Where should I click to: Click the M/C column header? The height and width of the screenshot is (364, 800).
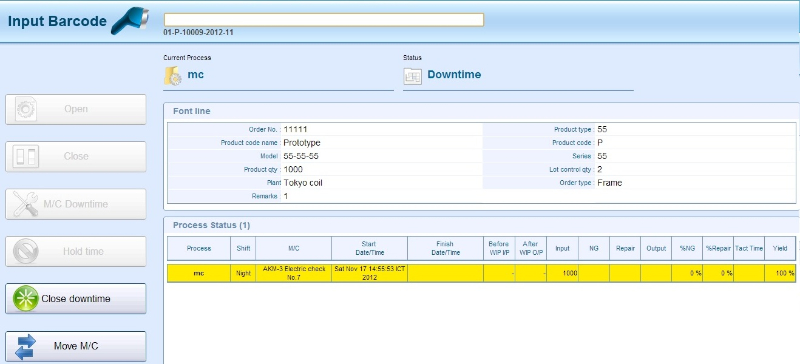294,249
